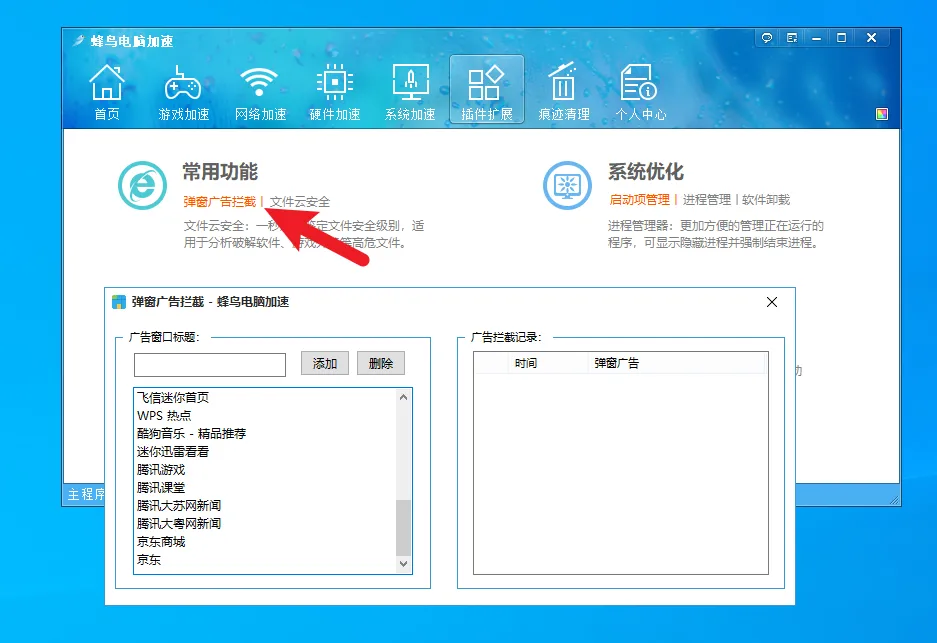
Task: Click the 软件卸载 link
Action: [765, 200]
